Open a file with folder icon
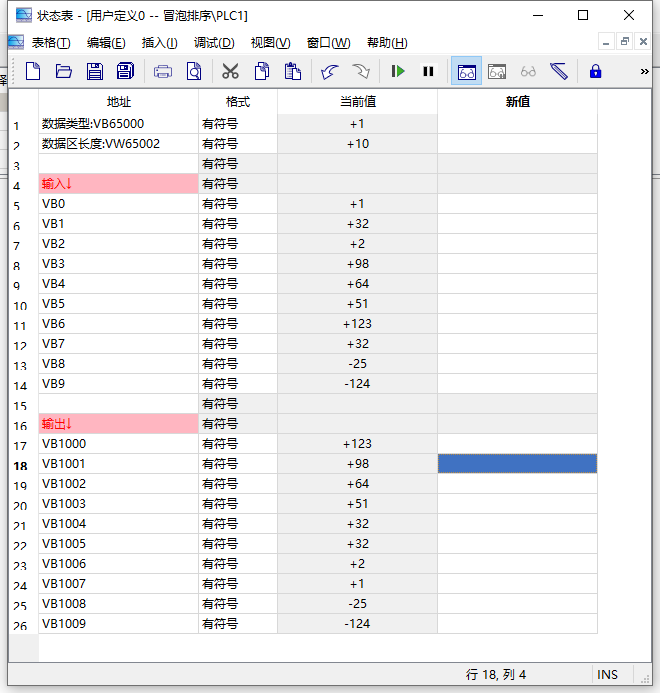The height and width of the screenshot is (693, 660). (64, 71)
